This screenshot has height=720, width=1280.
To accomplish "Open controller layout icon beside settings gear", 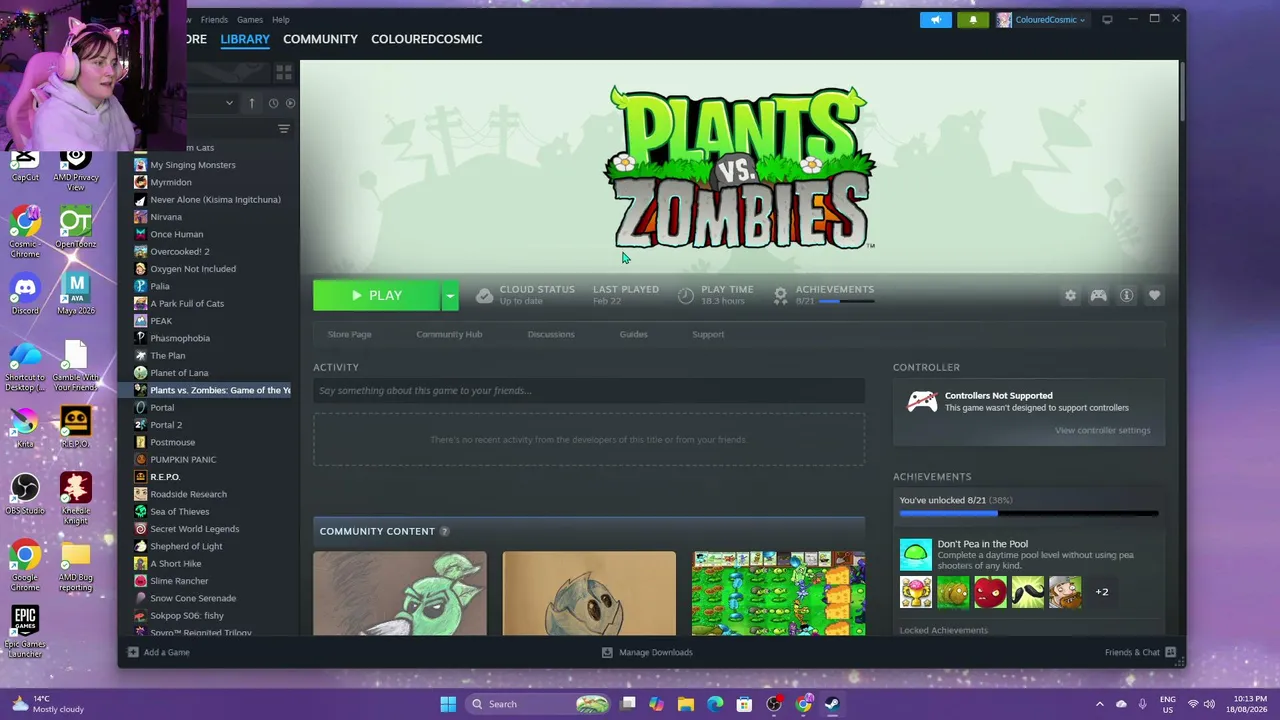I will 1098,295.
